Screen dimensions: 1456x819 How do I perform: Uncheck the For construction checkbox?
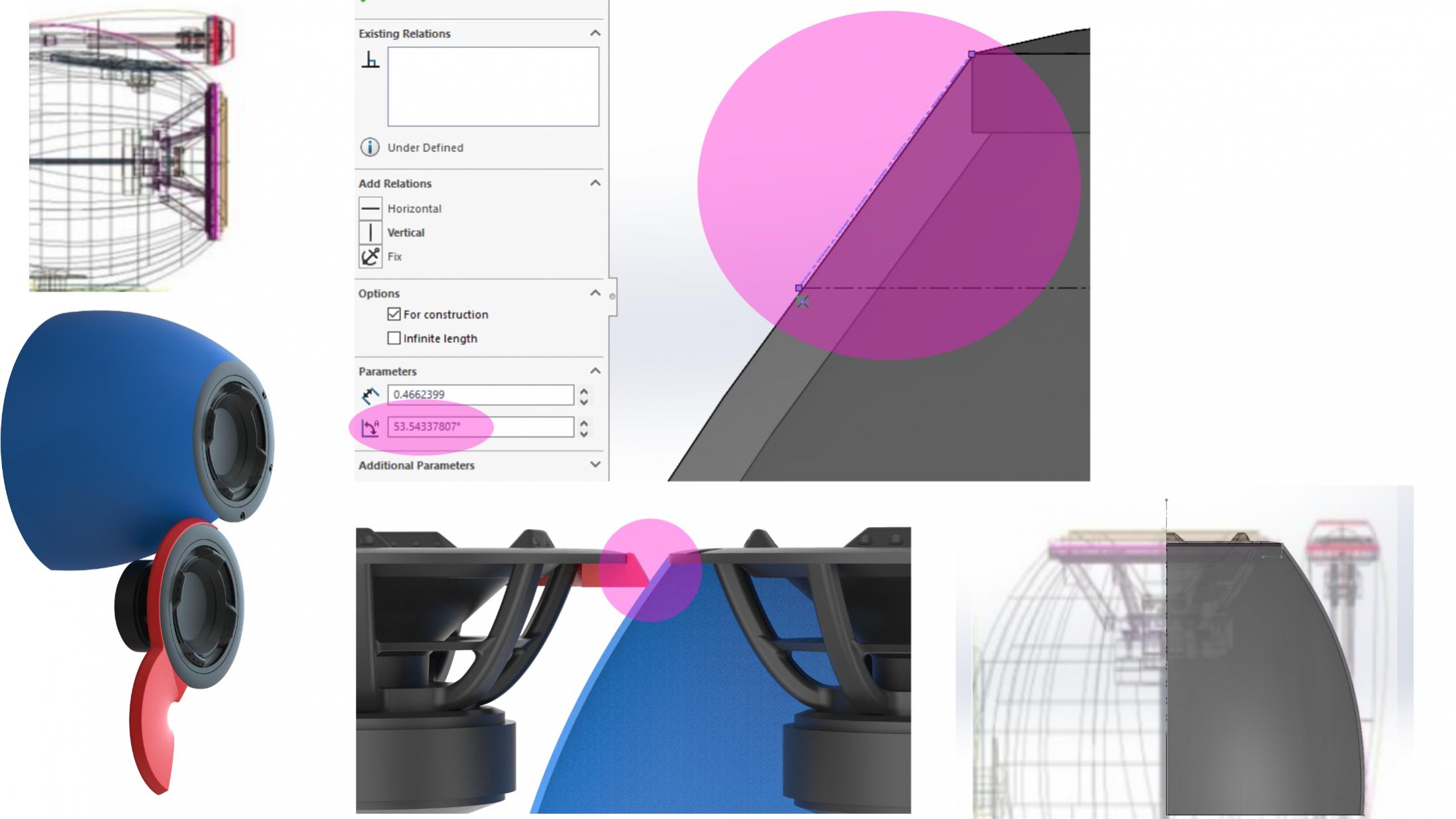pos(394,314)
